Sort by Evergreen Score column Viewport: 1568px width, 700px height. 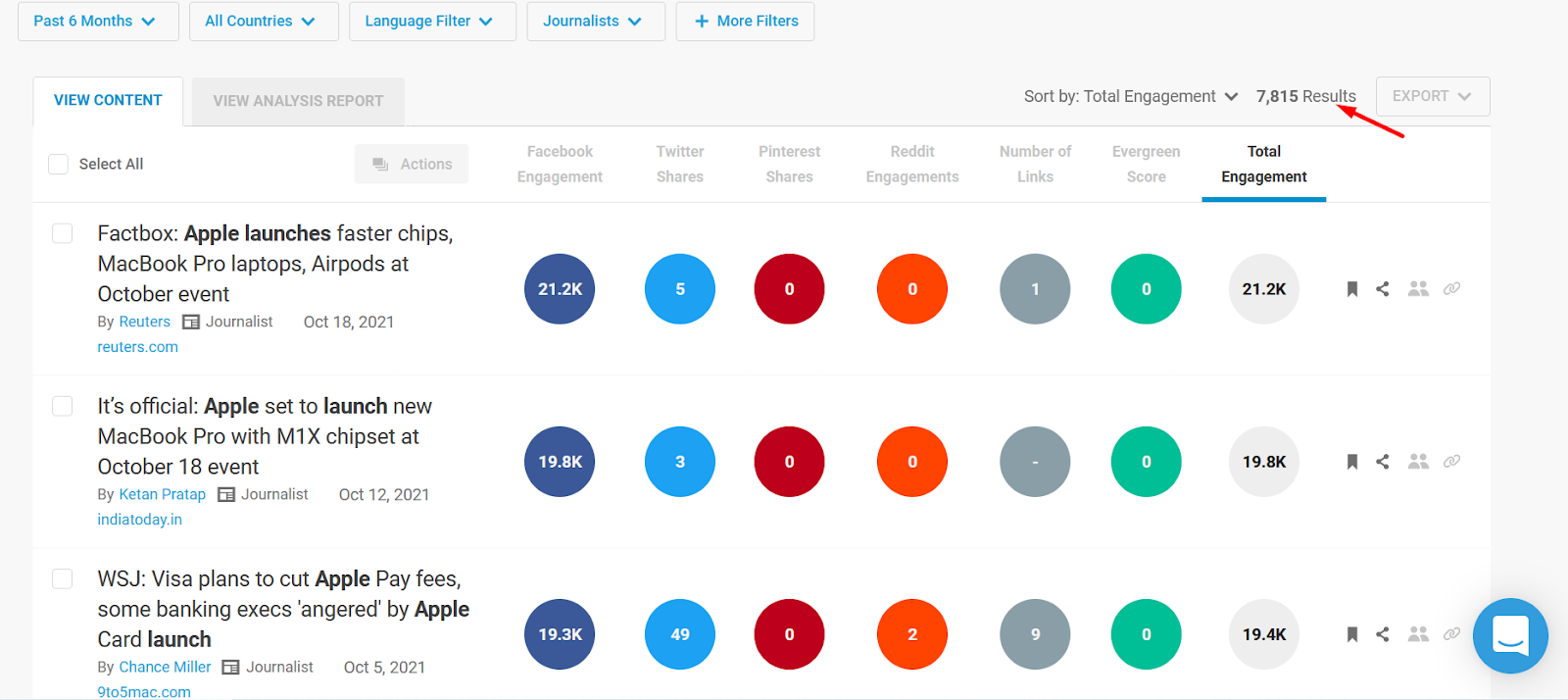[x=1146, y=164]
